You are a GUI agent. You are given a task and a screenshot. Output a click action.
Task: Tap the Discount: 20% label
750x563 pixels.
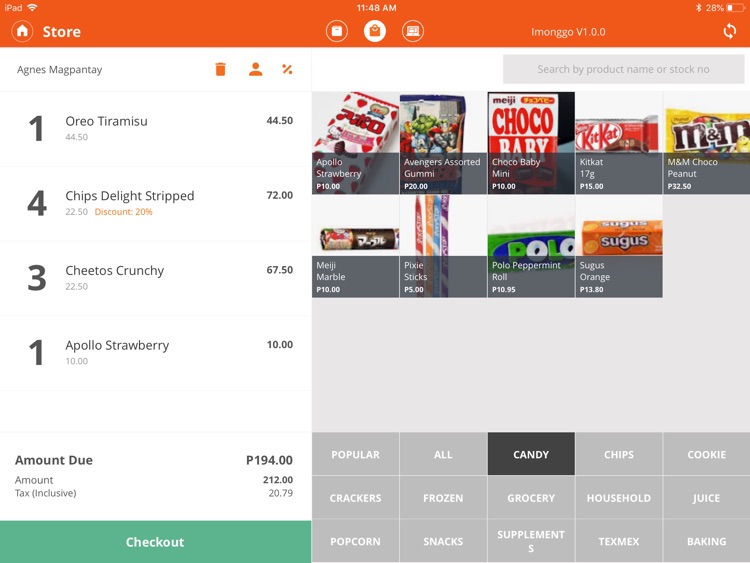tap(123, 212)
